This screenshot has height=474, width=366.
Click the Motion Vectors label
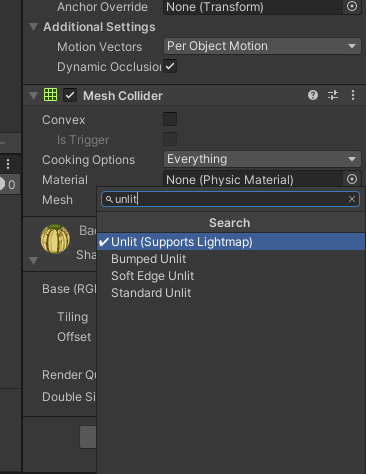(100, 47)
